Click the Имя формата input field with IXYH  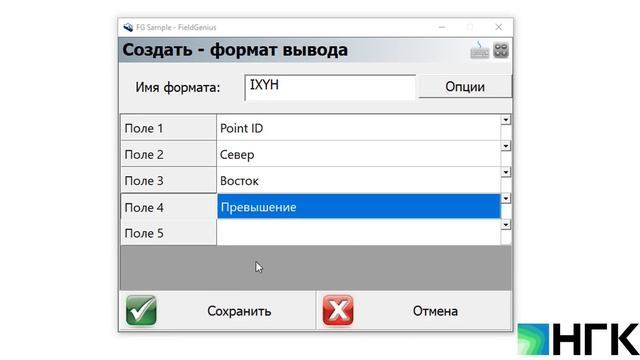click(330, 87)
